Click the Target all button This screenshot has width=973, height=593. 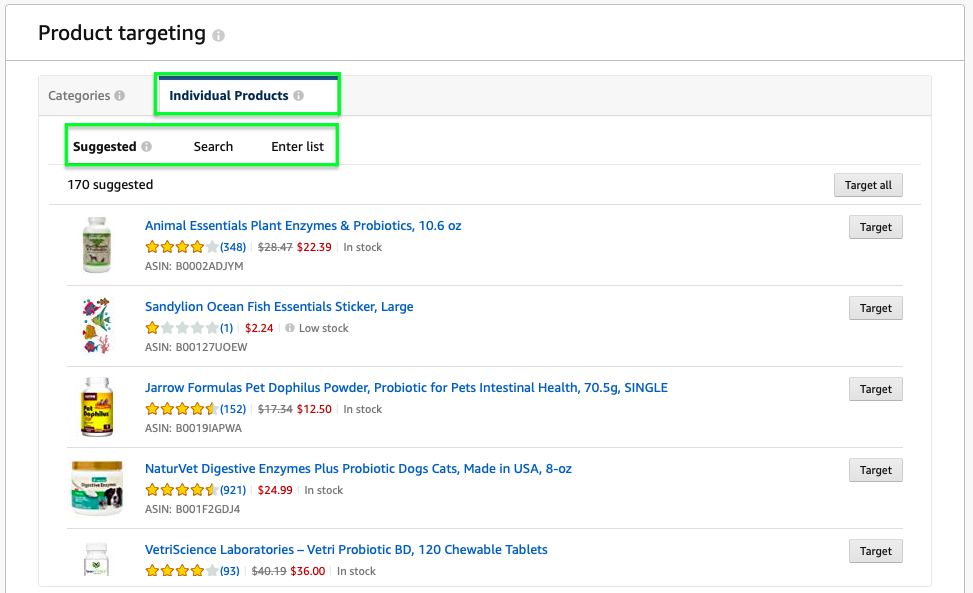click(868, 185)
